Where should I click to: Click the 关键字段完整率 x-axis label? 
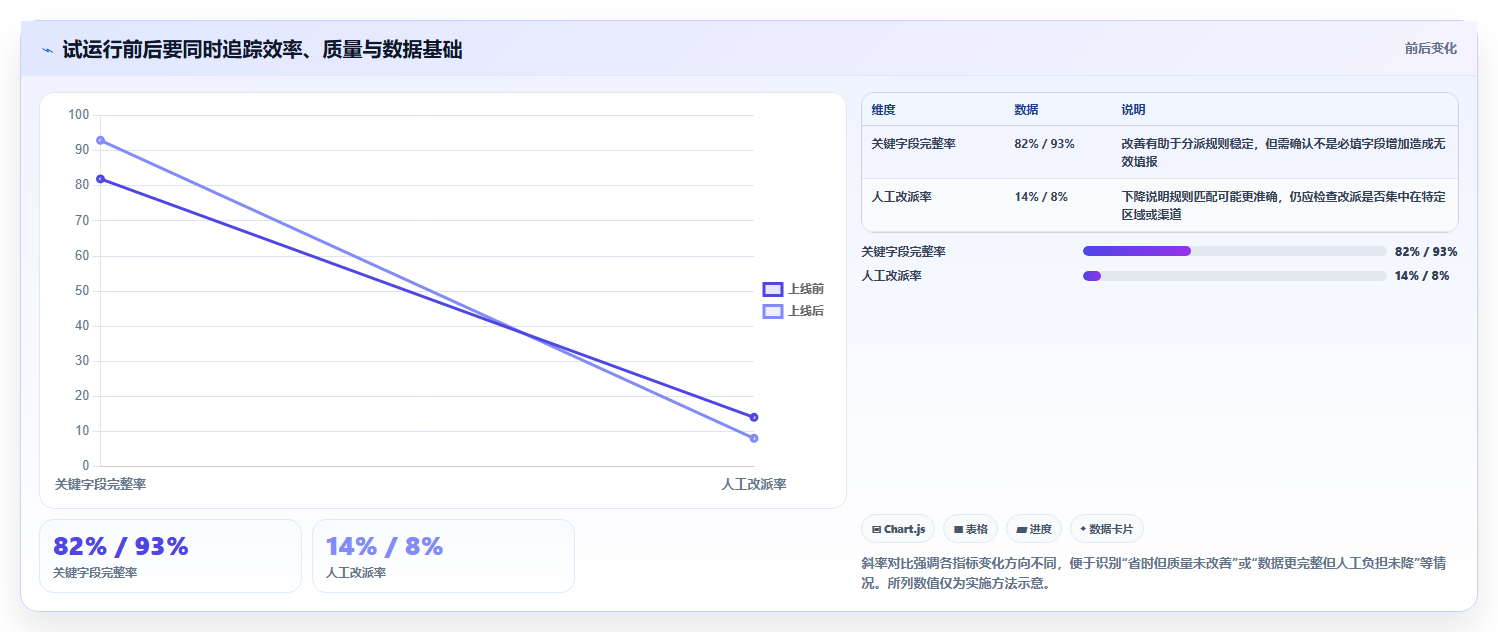point(100,484)
